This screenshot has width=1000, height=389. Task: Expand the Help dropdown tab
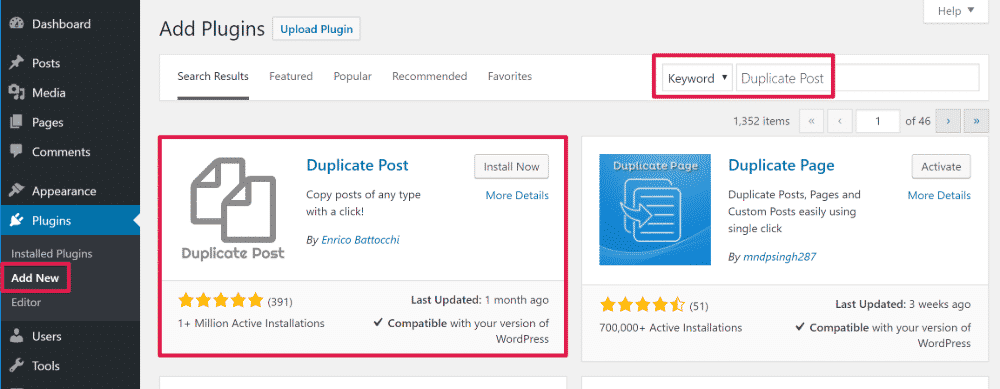click(x=955, y=10)
